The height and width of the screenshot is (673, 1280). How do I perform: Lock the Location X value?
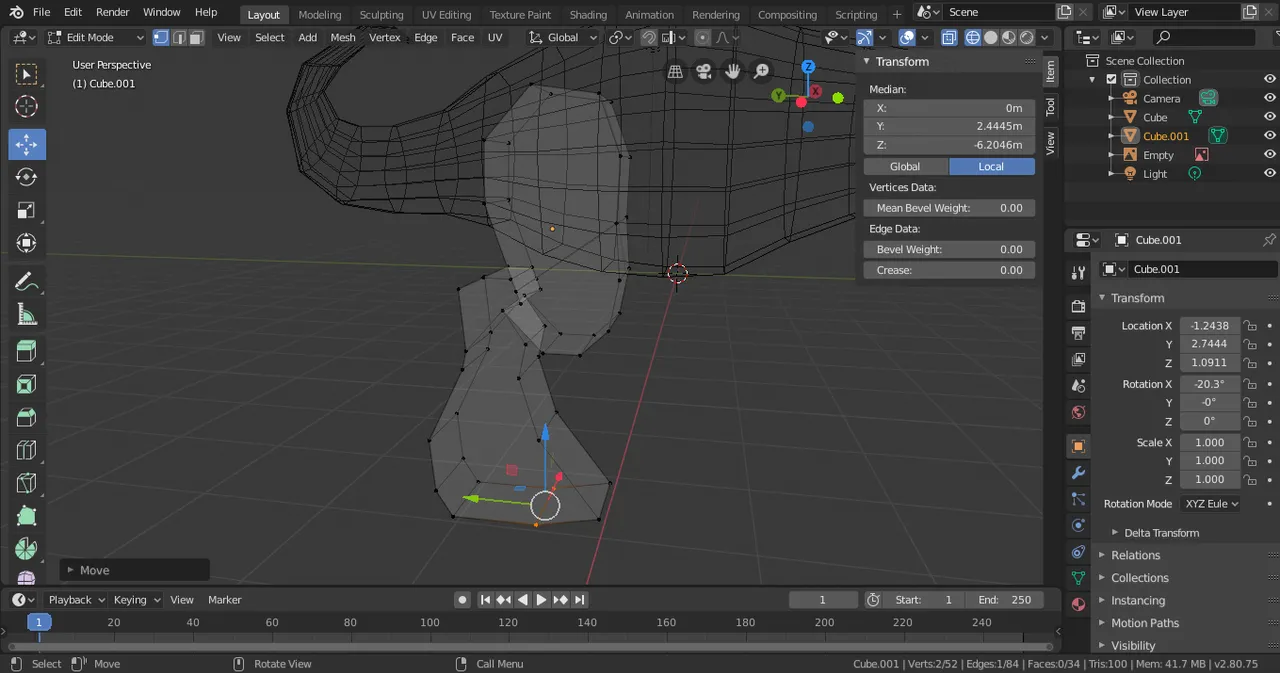(x=1249, y=326)
